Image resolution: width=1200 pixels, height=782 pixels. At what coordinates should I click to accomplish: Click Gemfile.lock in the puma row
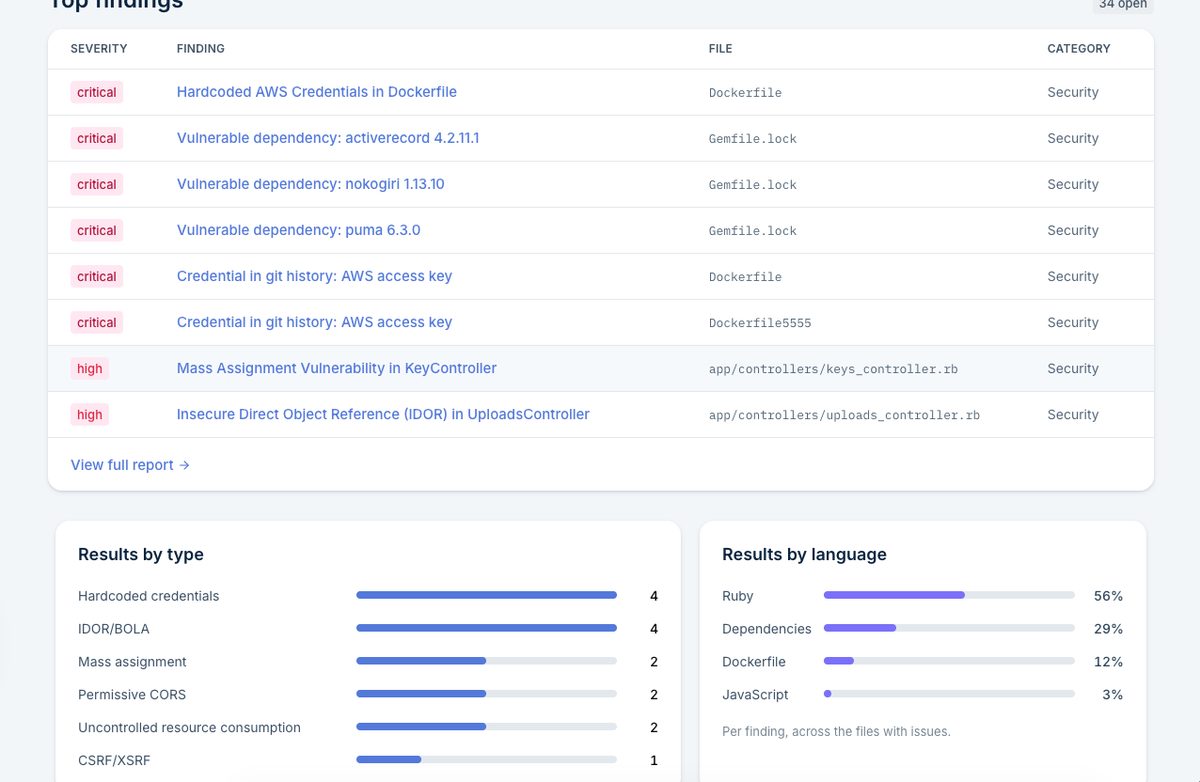point(753,231)
